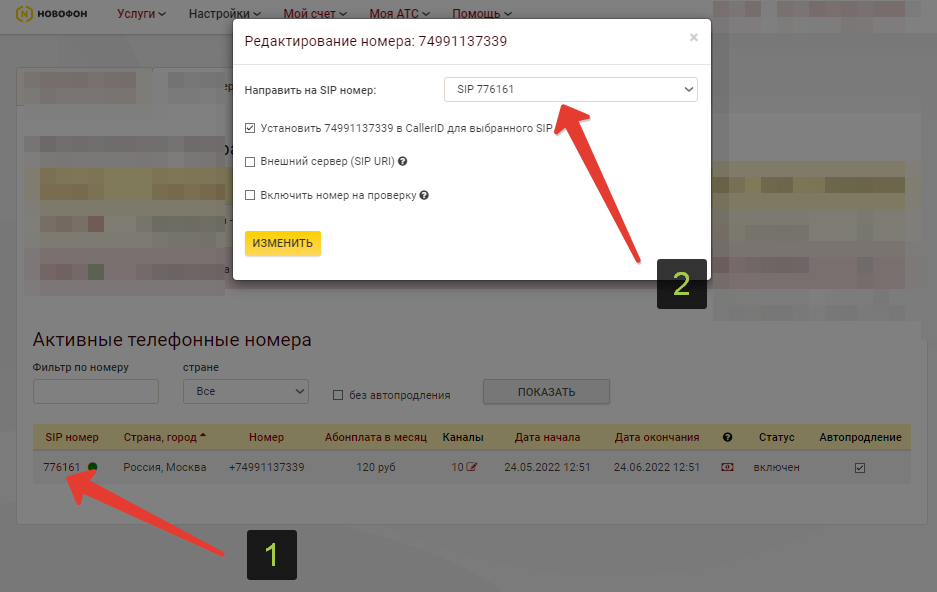This screenshot has height=592, width=937.
Task: Click the ИЗМЕНИТЬ button
Action: tap(283, 243)
